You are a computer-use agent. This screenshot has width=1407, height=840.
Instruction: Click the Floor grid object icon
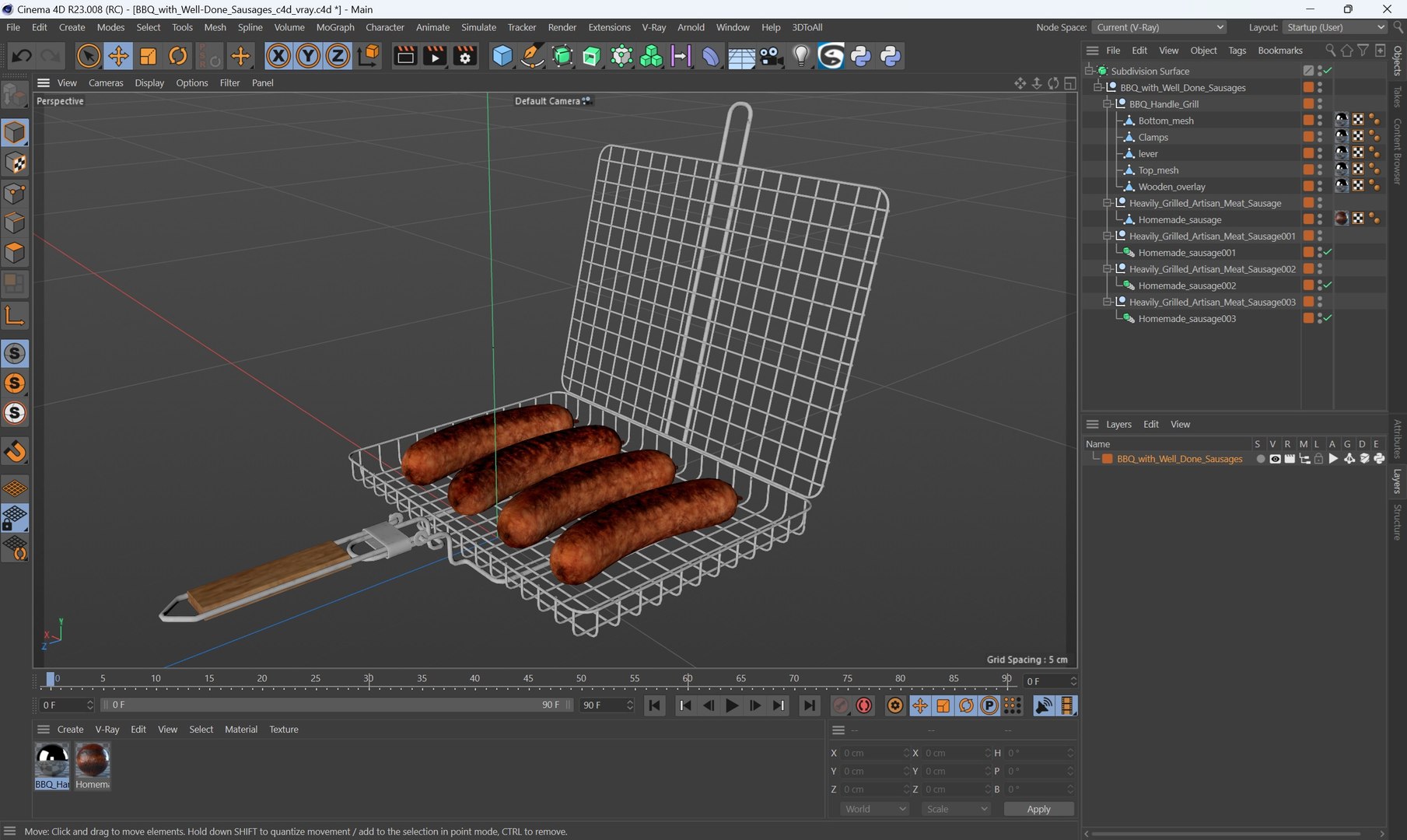(x=741, y=56)
